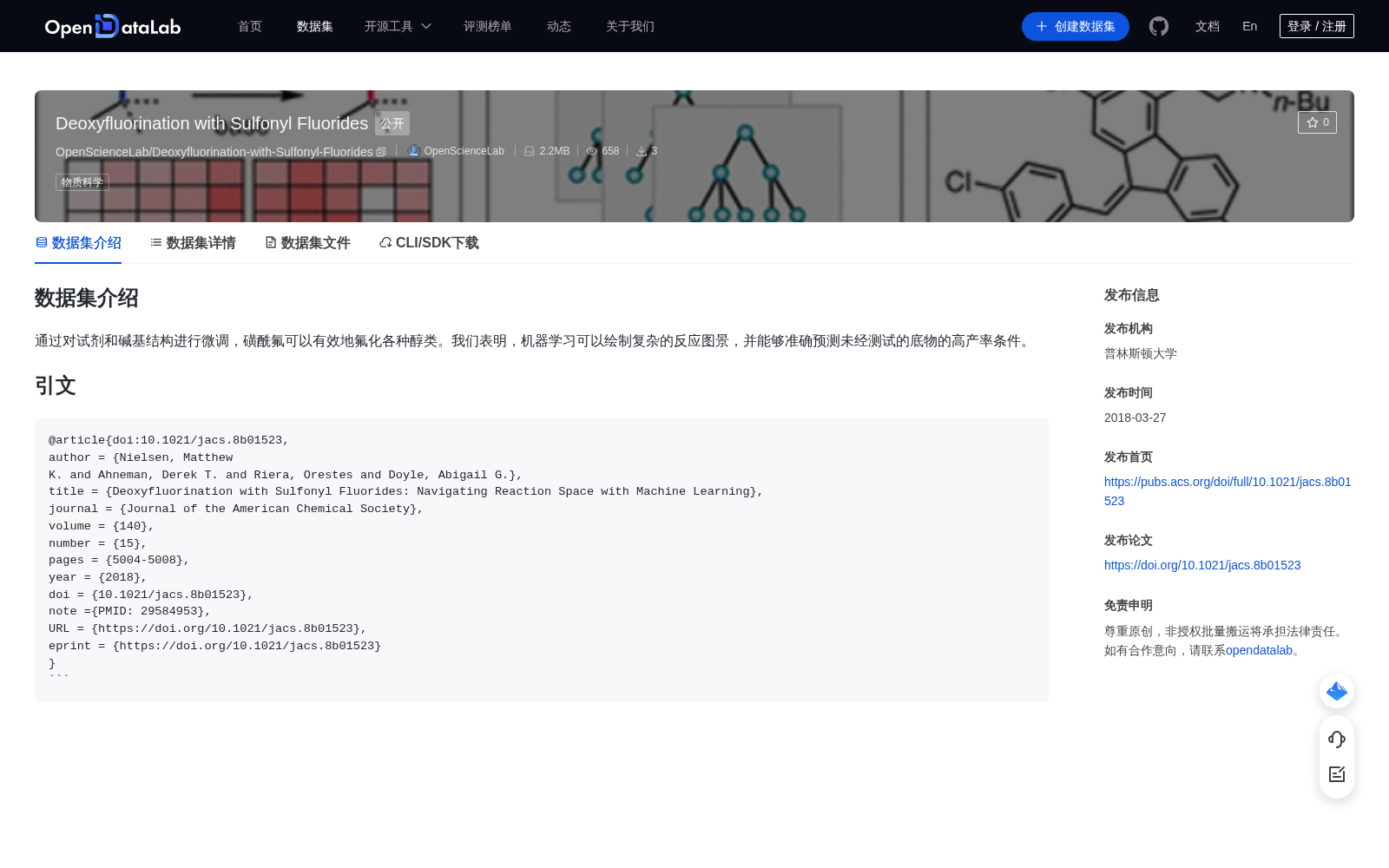Open 动态 in the navigation bar
This screenshot has width=1389, height=868.
point(559,26)
